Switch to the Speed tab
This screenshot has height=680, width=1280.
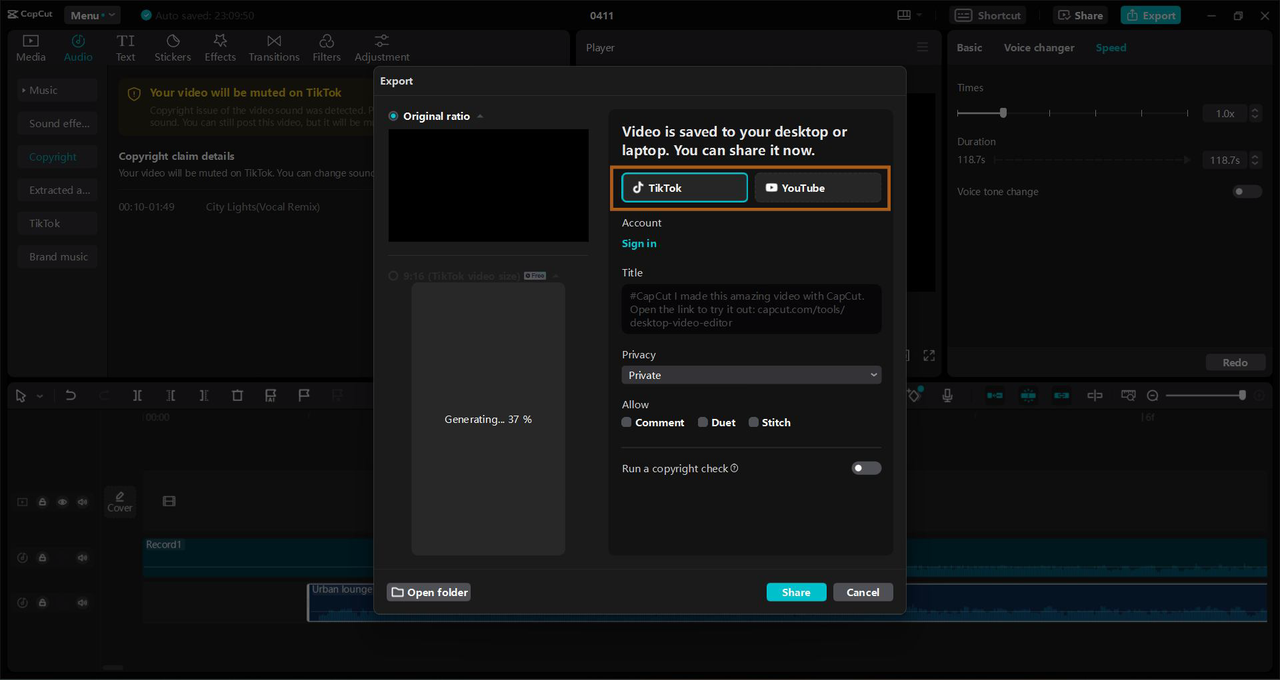(x=1111, y=48)
